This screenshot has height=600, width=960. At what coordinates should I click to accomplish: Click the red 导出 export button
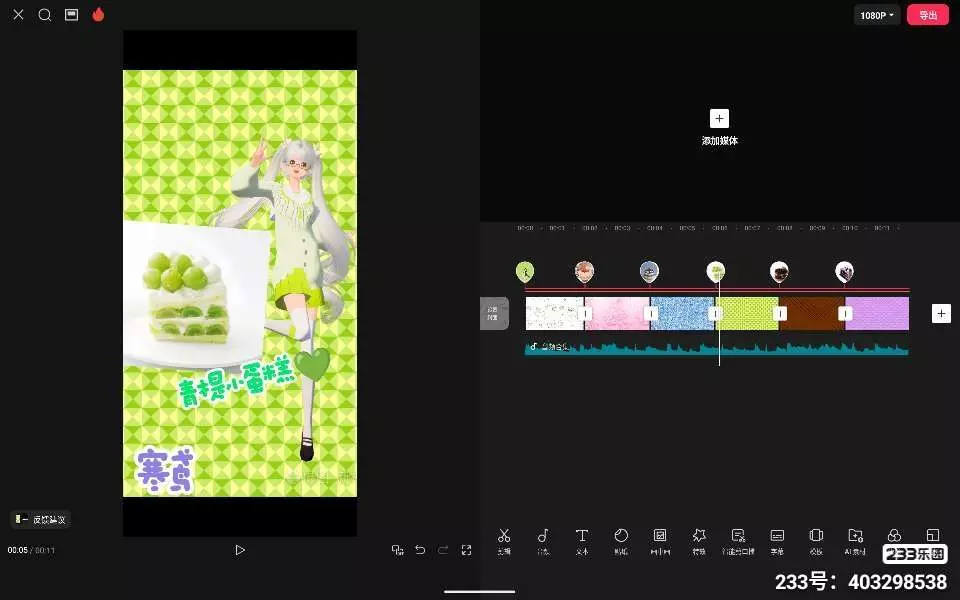coord(928,15)
